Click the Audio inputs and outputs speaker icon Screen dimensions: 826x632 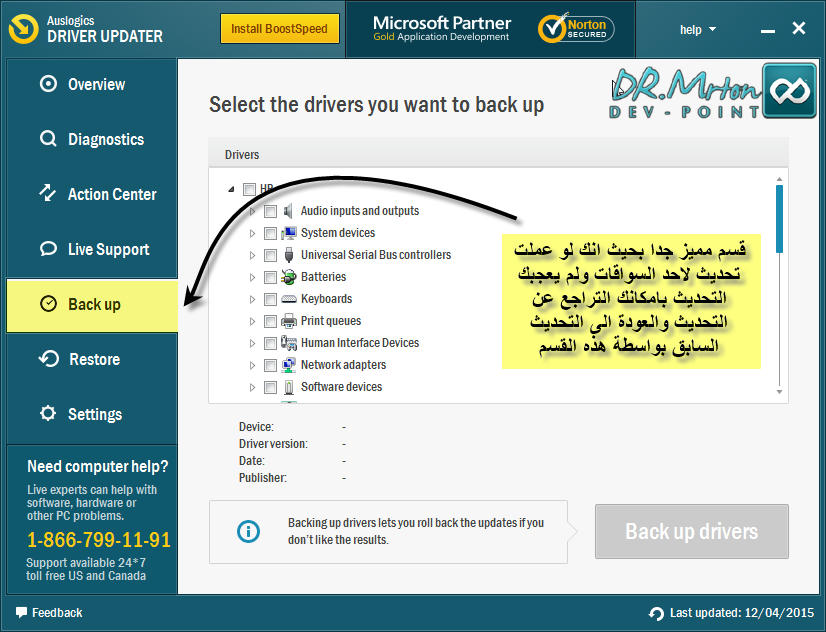288,211
